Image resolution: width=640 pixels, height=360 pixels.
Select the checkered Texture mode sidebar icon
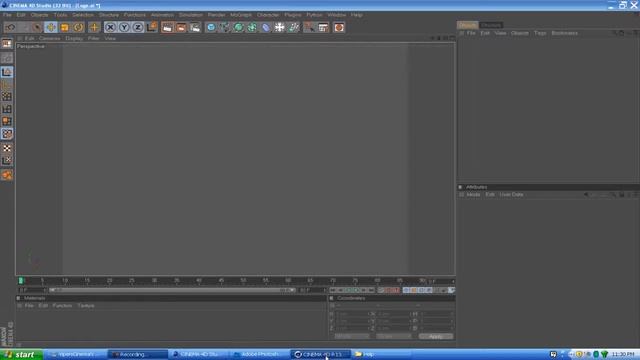pyautogui.click(x=7, y=148)
